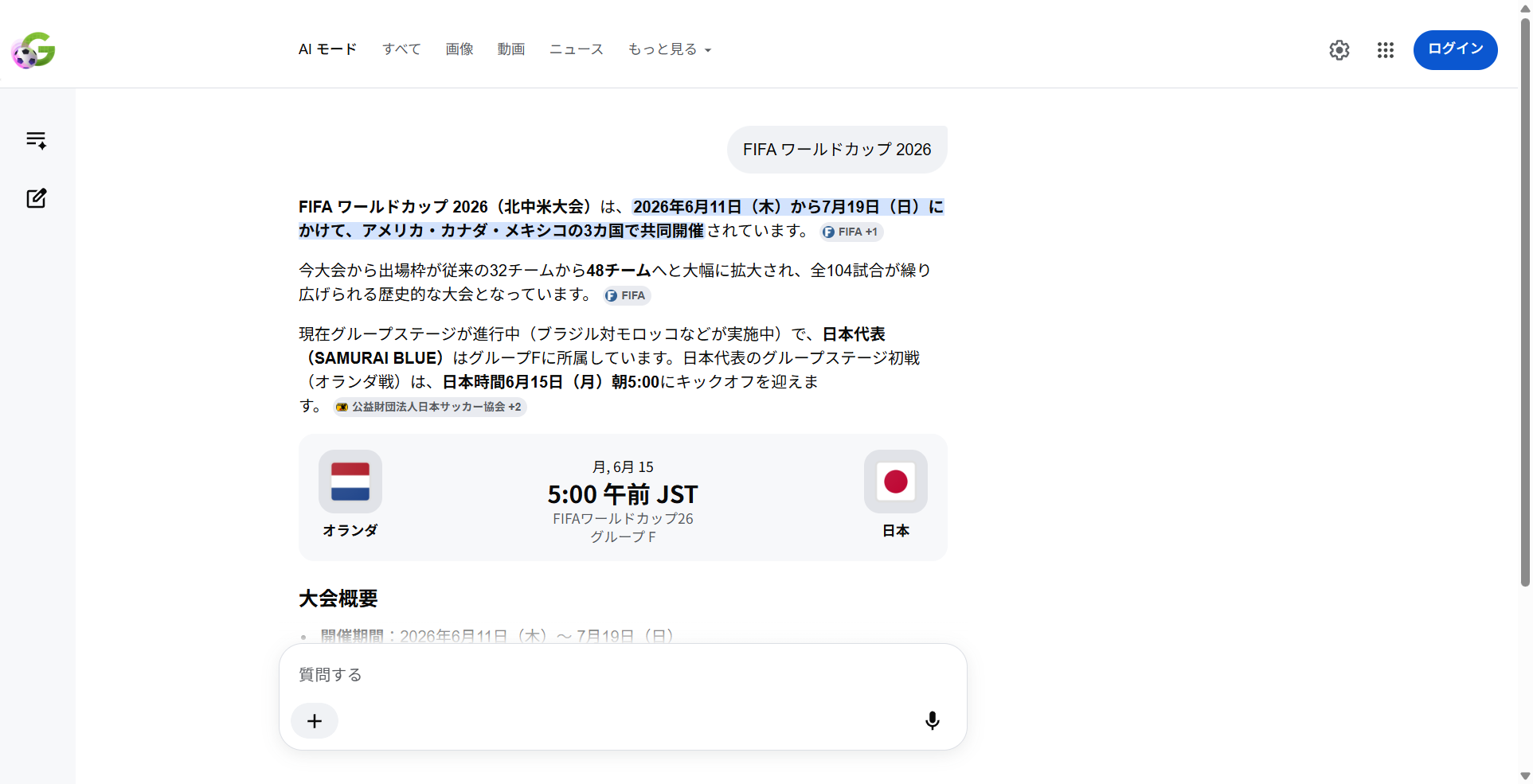Click the Netherlands flag icon
The height and width of the screenshot is (784, 1533).
click(350, 482)
